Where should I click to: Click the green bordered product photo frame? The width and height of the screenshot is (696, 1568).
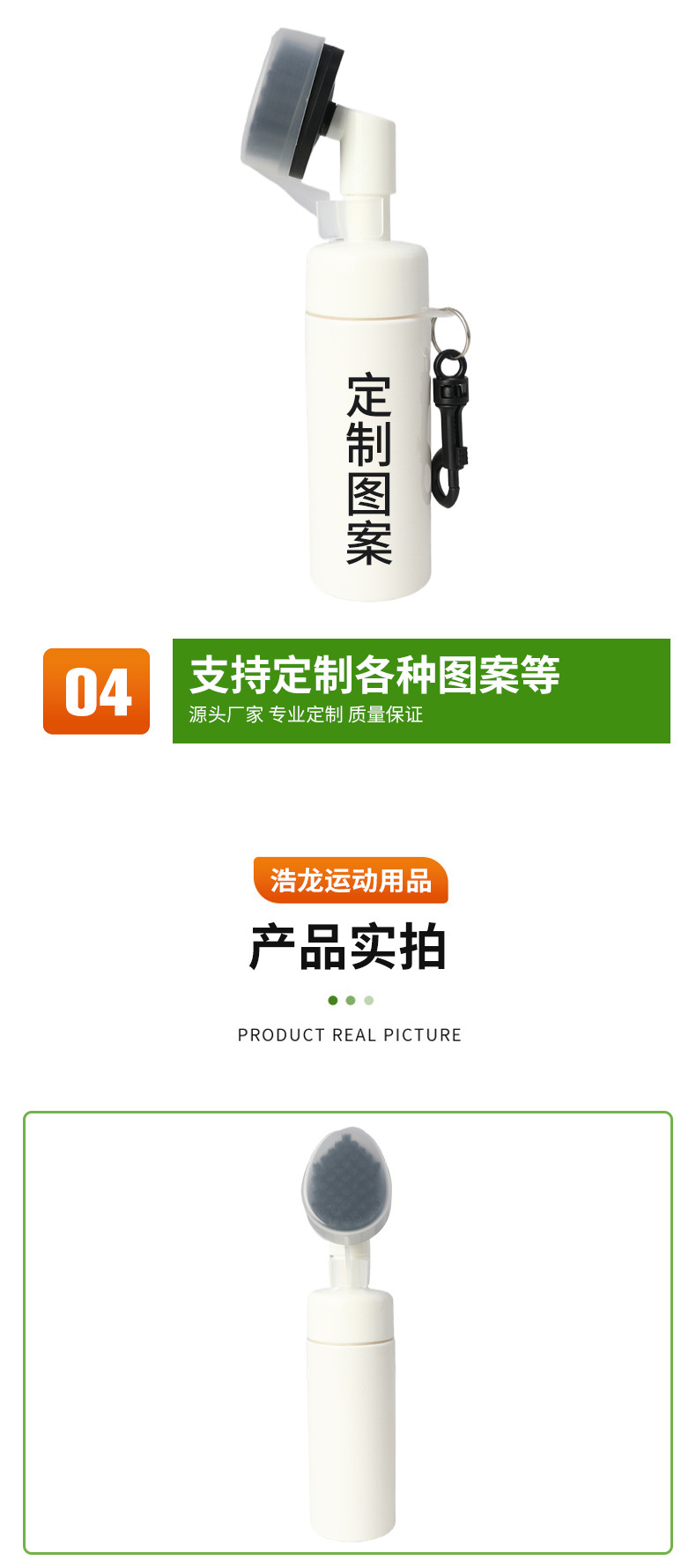348,1333
